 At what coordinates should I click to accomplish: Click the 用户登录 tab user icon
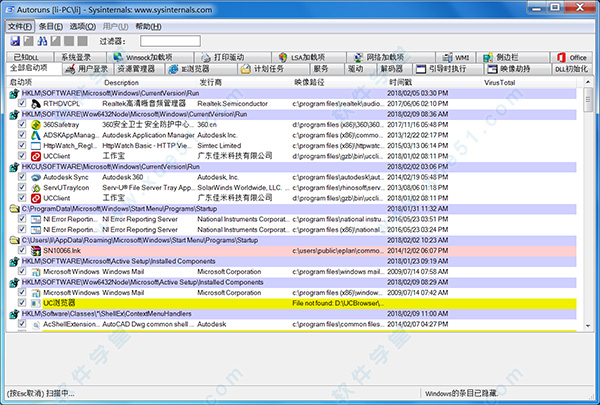pos(70,69)
